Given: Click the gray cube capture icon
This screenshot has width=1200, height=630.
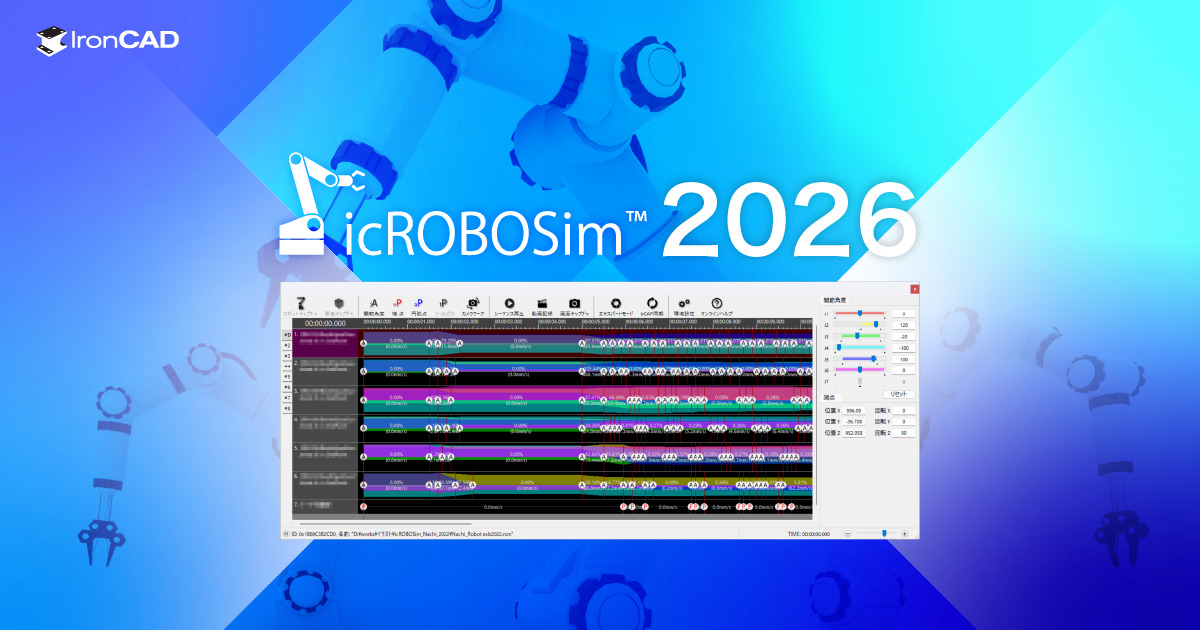Looking at the screenshot, I should [x=339, y=303].
